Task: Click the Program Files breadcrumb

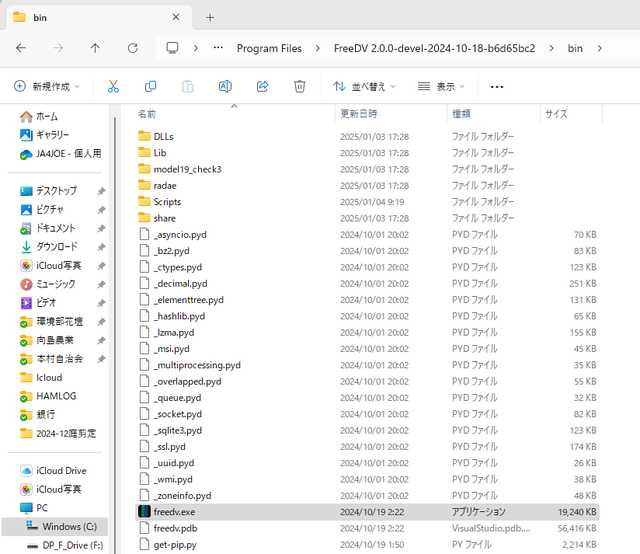Action: coord(269,49)
